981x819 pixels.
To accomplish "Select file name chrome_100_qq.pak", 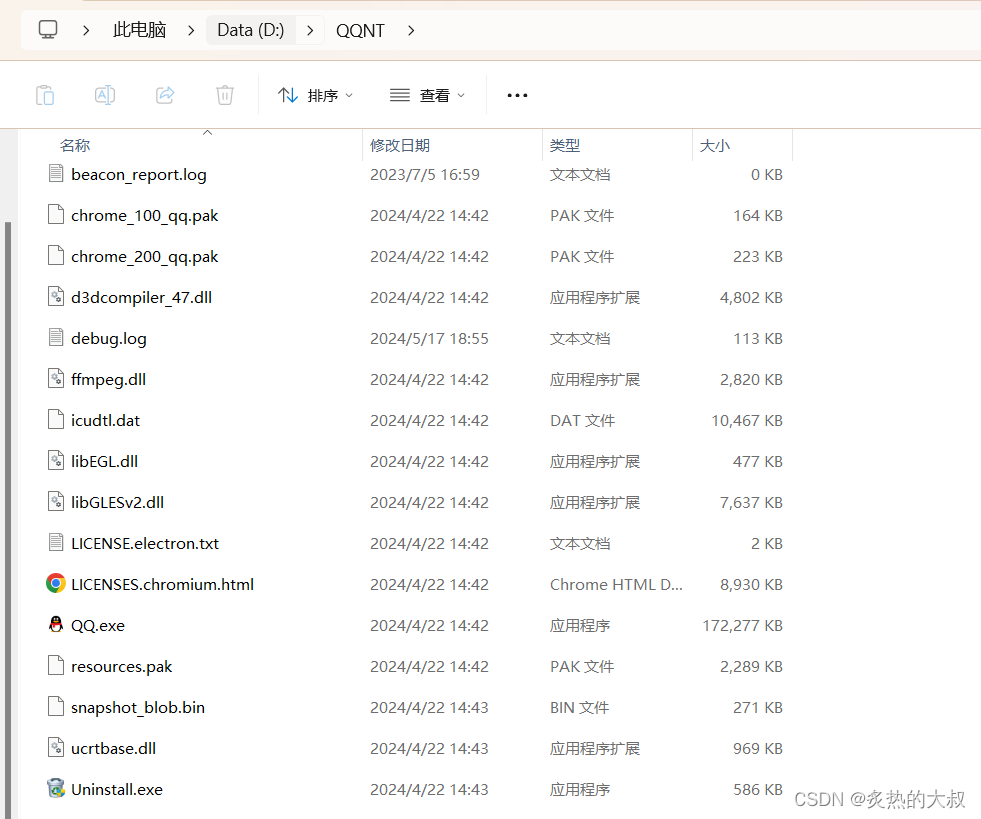I will point(145,216).
